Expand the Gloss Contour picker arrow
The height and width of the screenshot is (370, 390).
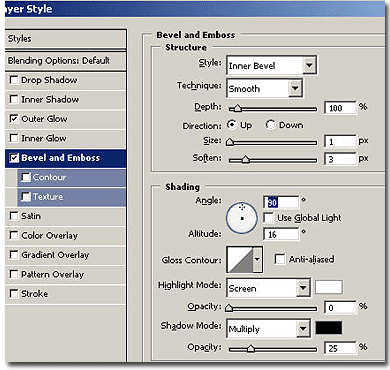click(257, 259)
